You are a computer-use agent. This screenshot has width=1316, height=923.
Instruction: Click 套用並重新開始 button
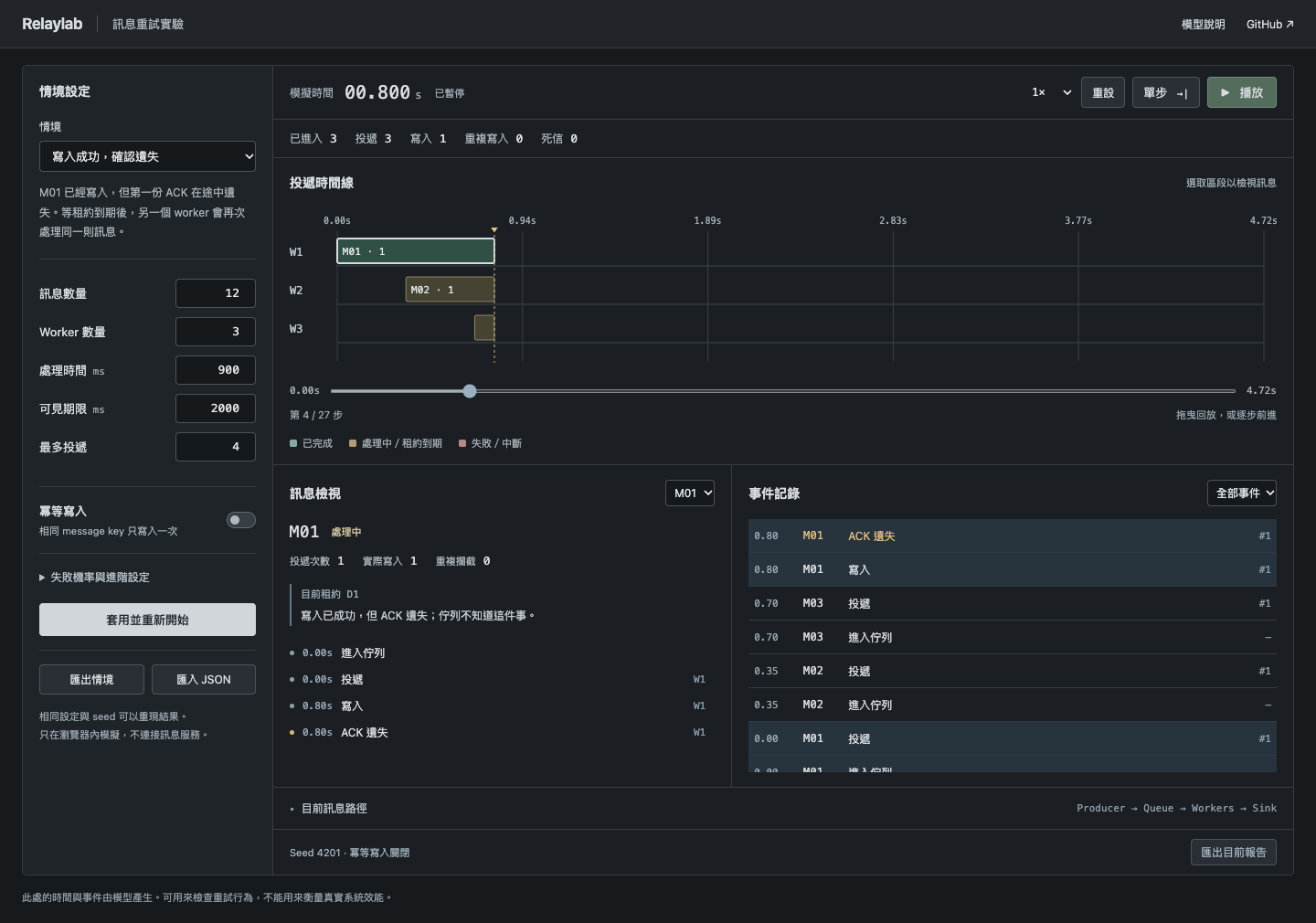click(147, 620)
